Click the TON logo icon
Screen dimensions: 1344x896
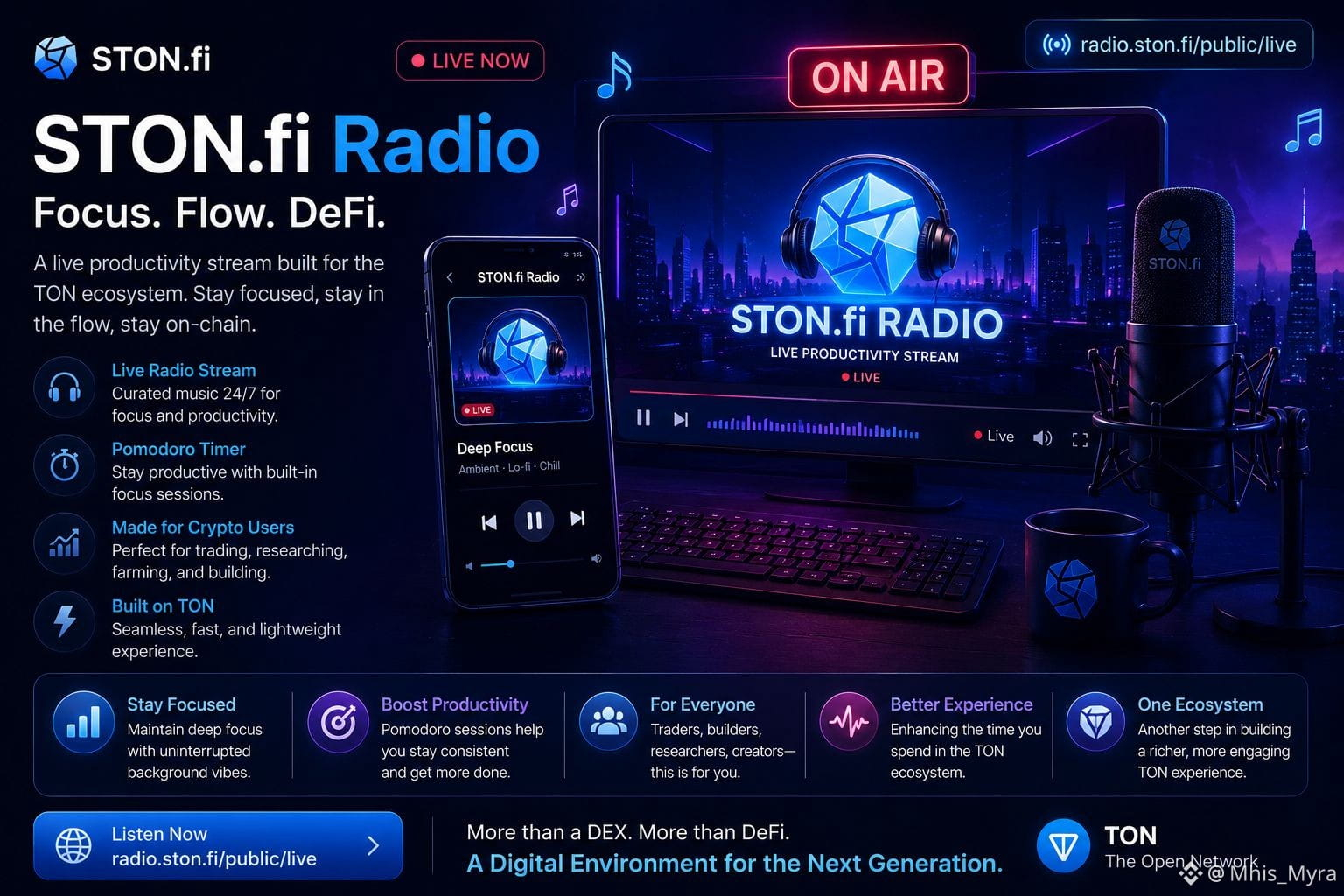1063,846
